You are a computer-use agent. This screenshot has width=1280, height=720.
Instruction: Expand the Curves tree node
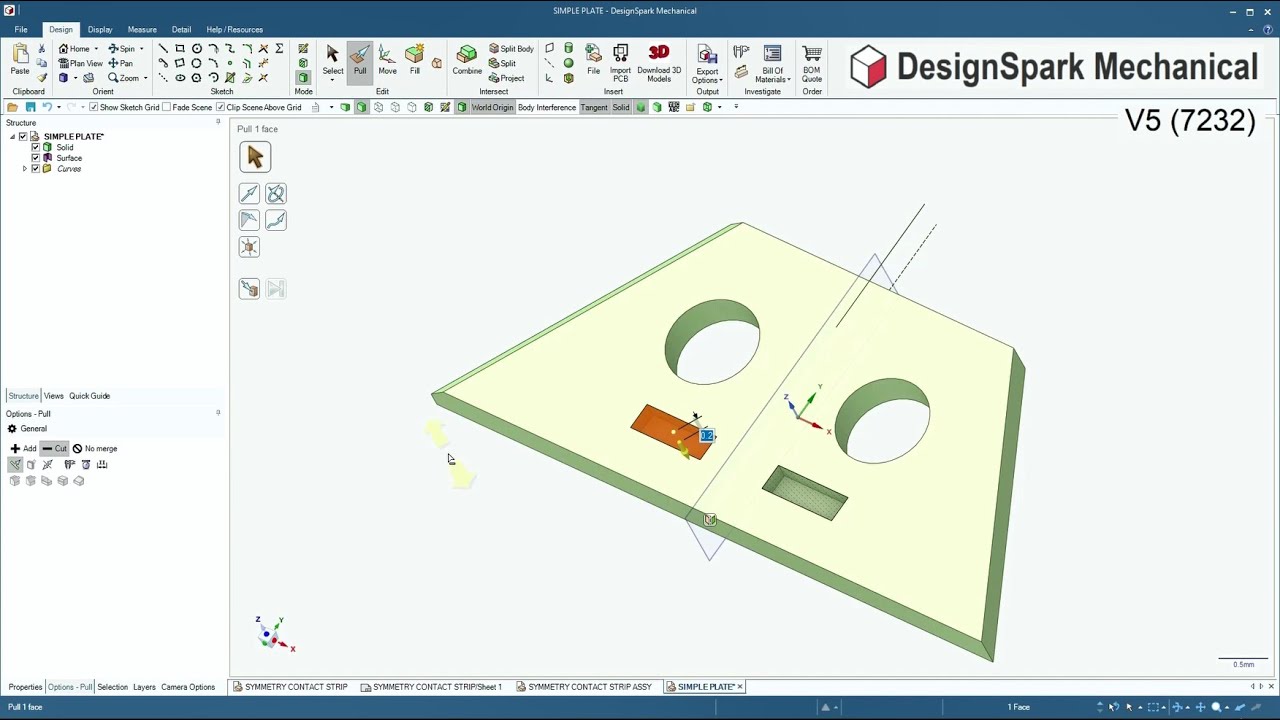tap(24, 169)
